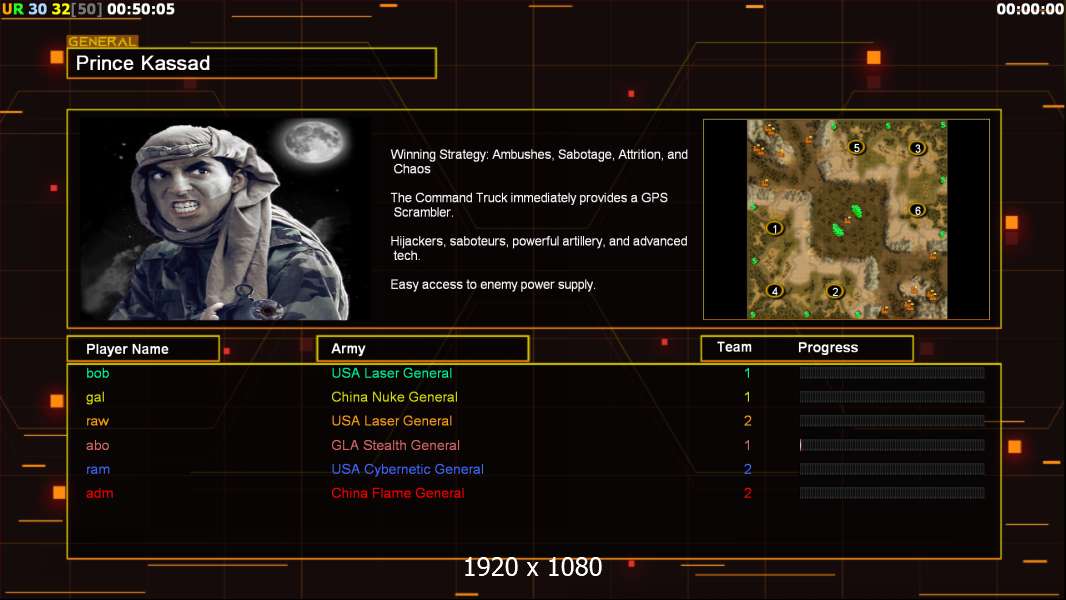Click start position marker 1 on map
The image size is (1066, 600).
[774, 228]
